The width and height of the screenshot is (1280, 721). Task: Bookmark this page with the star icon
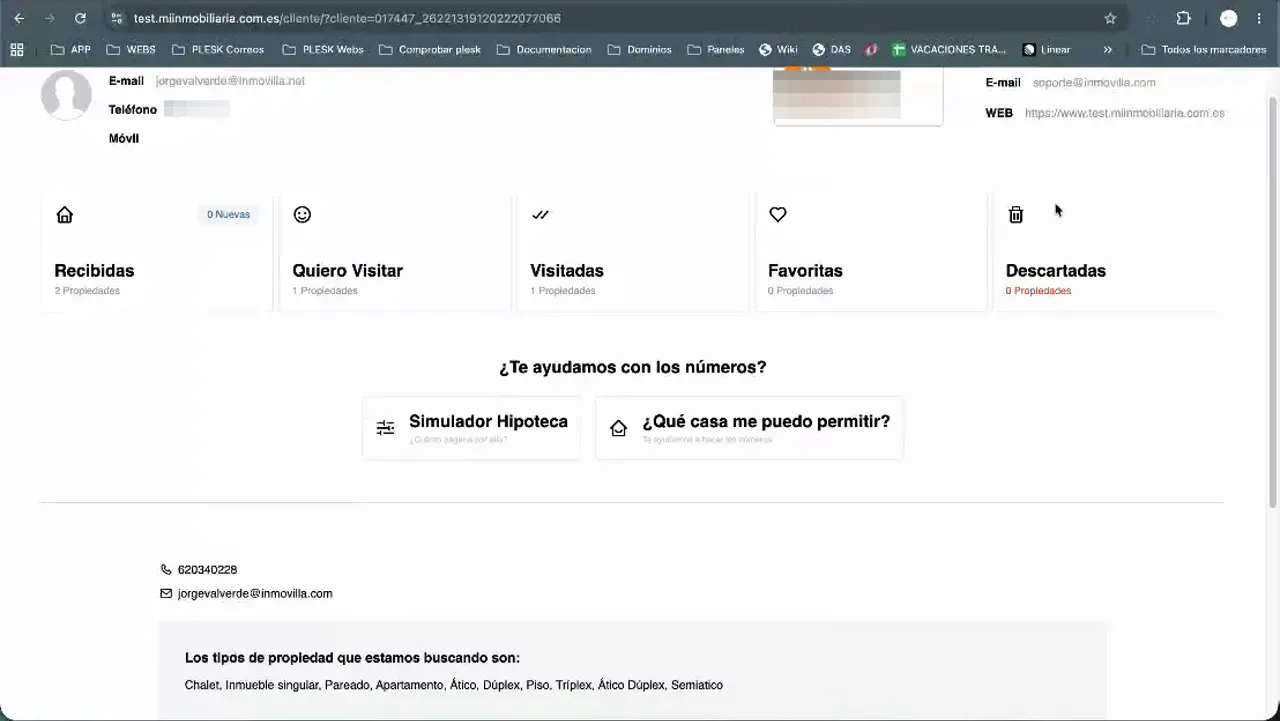click(x=1110, y=18)
